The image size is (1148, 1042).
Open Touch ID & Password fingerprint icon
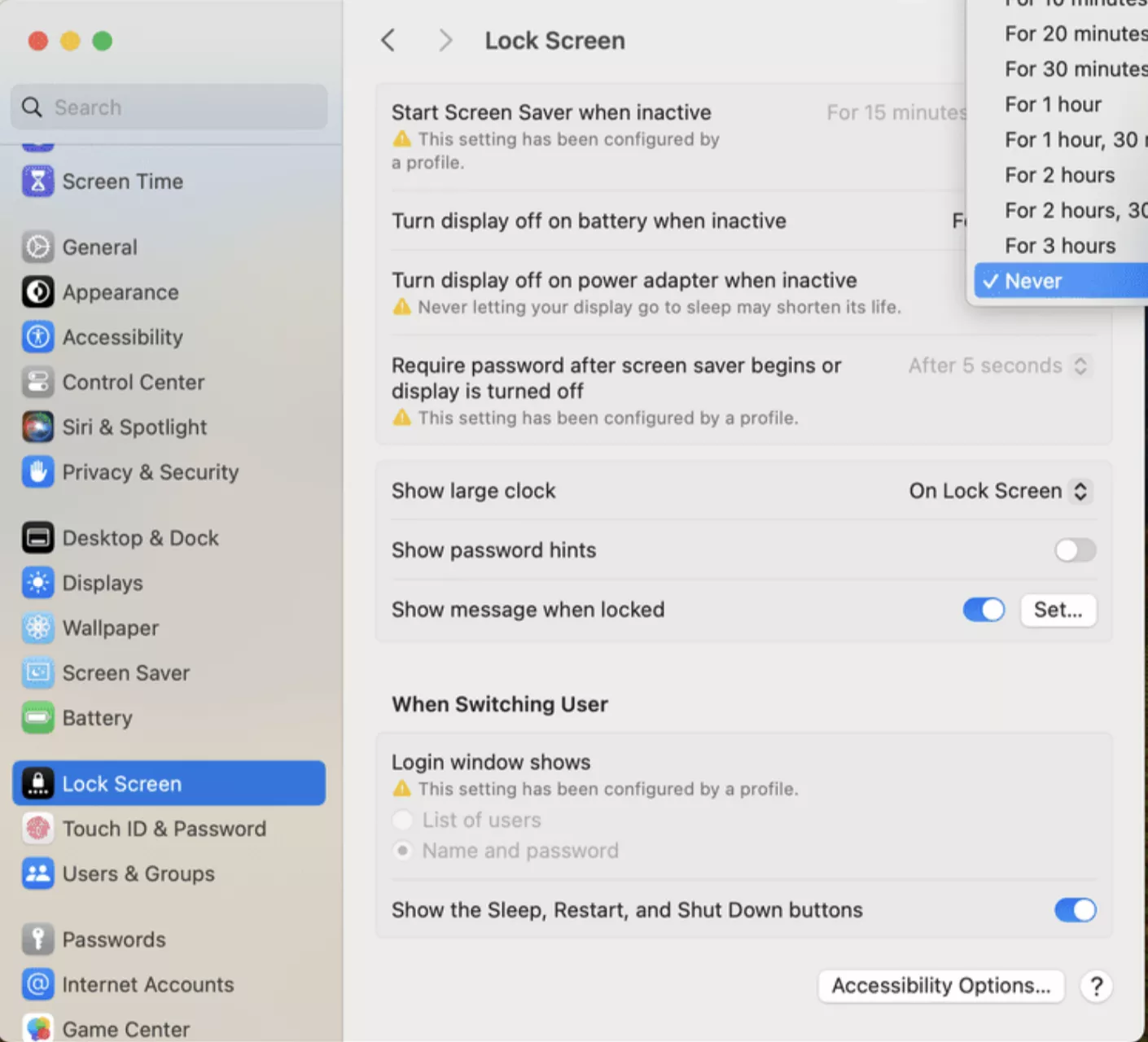pos(37,829)
